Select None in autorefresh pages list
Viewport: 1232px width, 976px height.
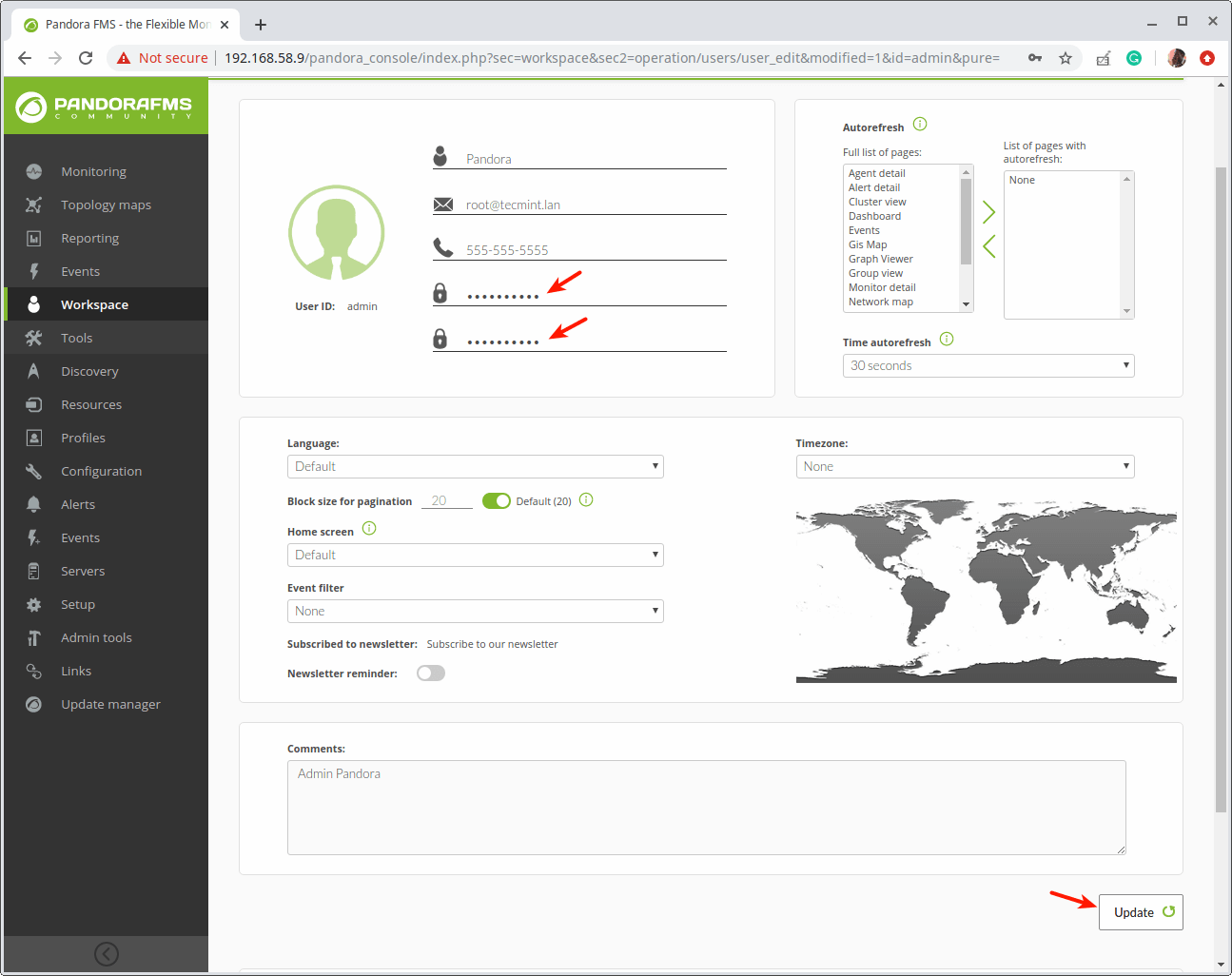1022,180
